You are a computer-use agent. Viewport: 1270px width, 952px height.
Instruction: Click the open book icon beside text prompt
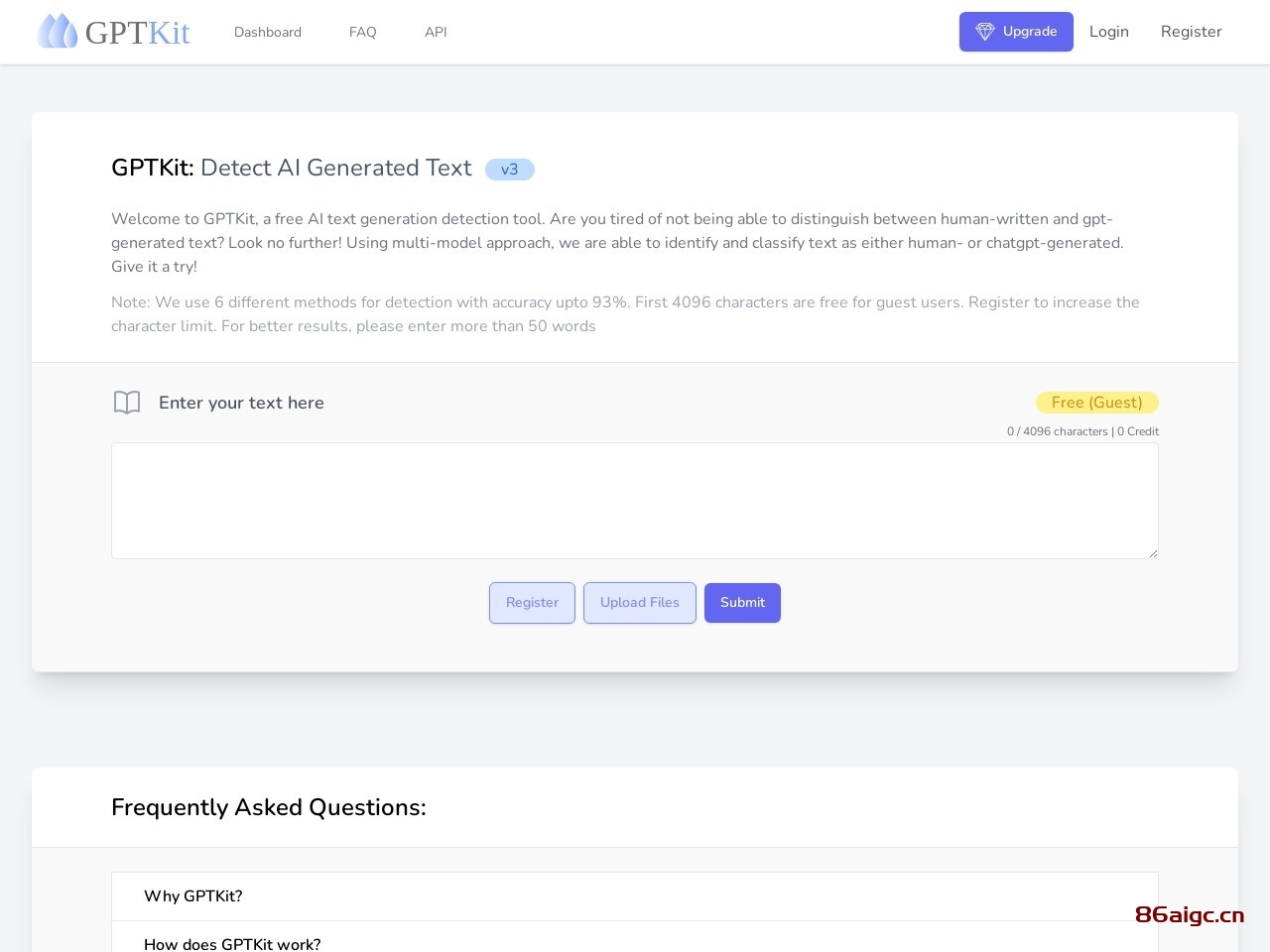pos(127,403)
